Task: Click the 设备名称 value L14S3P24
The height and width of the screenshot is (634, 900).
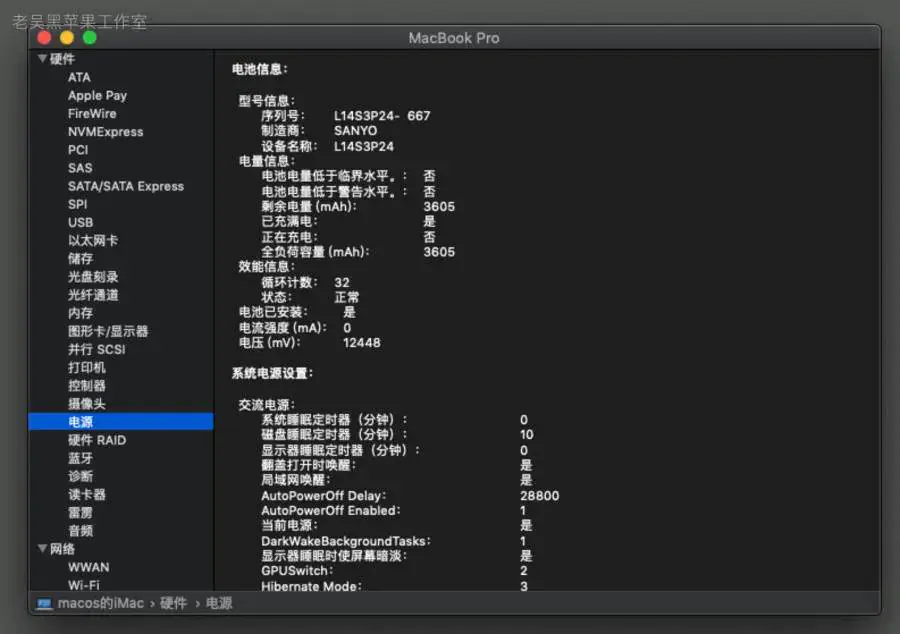Action: [364, 146]
